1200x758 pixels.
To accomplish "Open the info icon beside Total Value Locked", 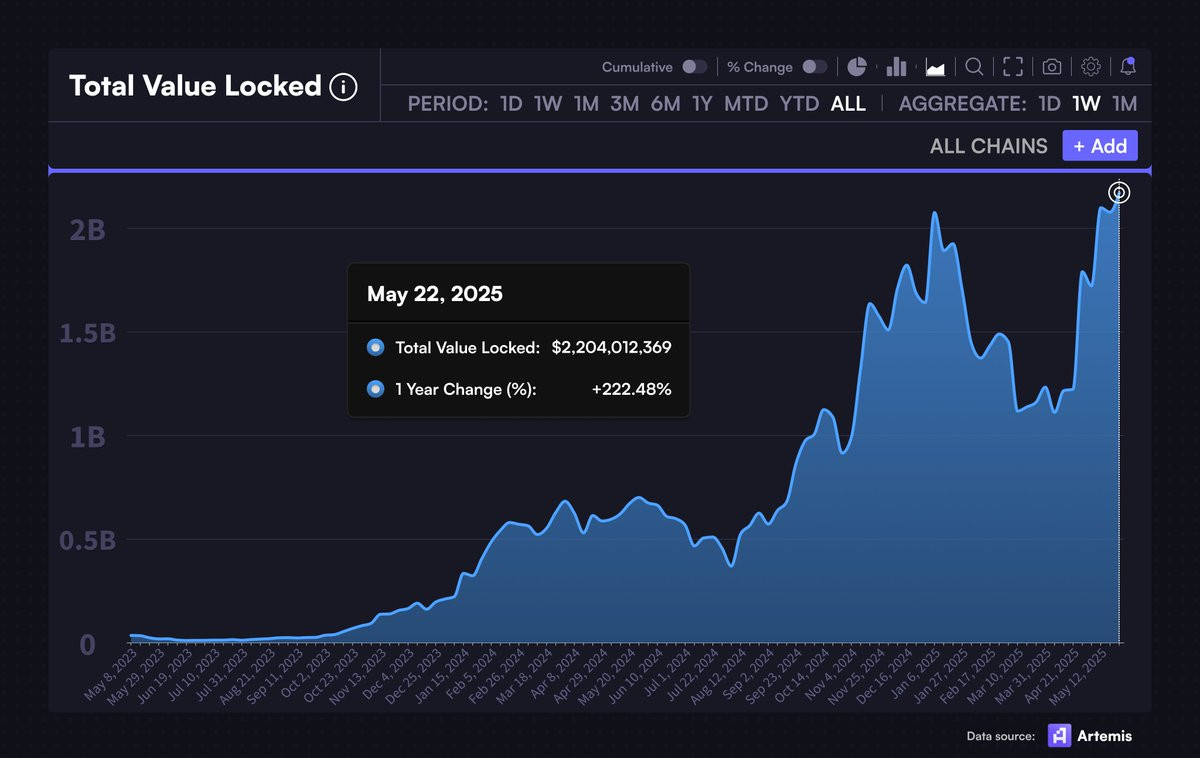I will click(x=343, y=87).
